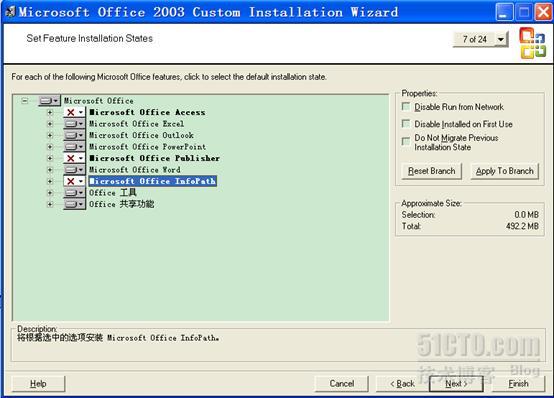554x398 pixels.
Task: Open install state icon for Microsoft Office Excel
Action: 75,124
